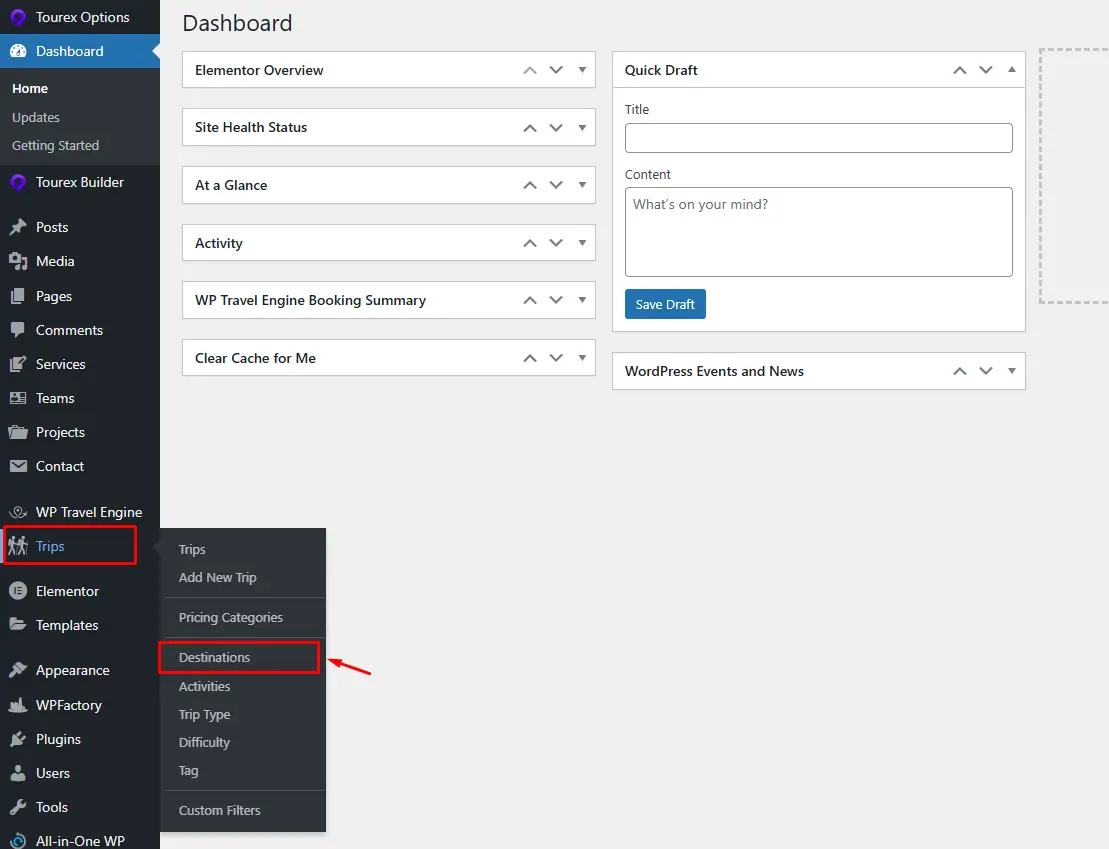Click the Posts pushpin icon
1109x849 pixels.
click(18, 227)
